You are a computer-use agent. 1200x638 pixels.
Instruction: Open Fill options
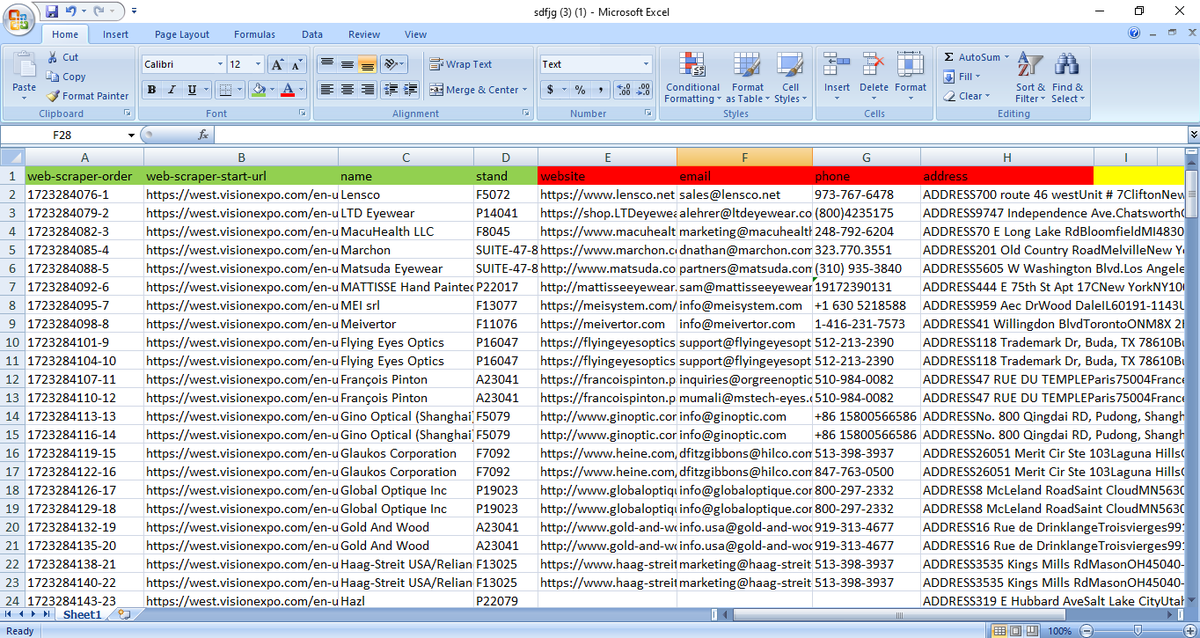[962, 76]
